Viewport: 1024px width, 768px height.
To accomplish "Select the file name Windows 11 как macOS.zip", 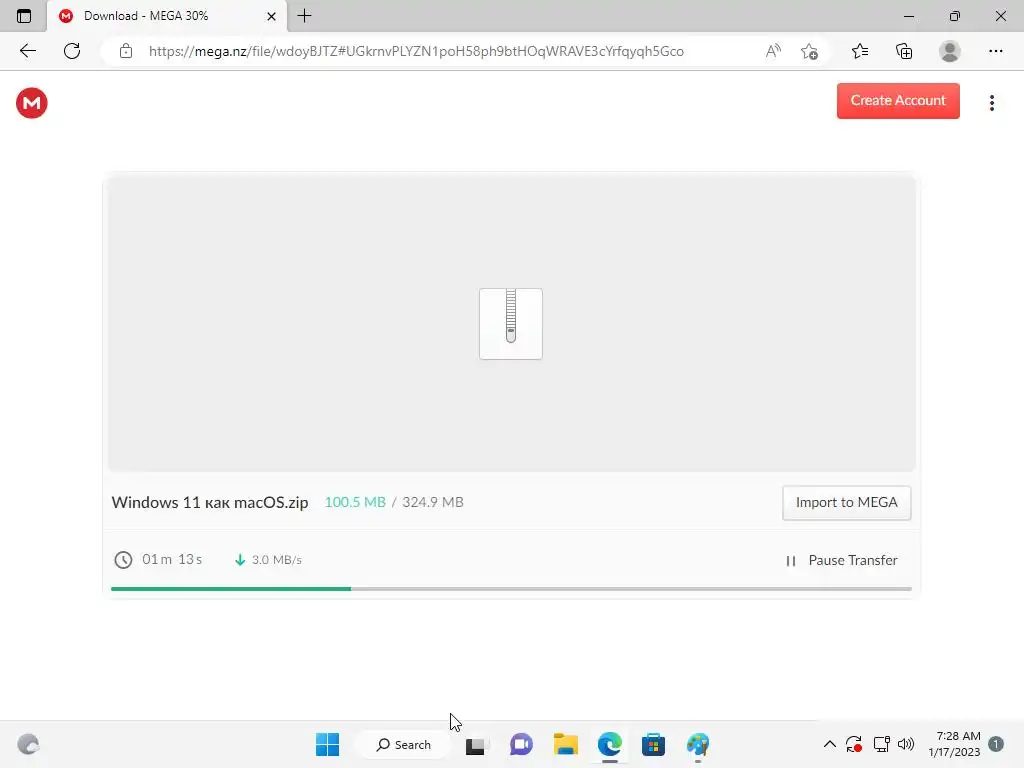I will coord(210,502).
